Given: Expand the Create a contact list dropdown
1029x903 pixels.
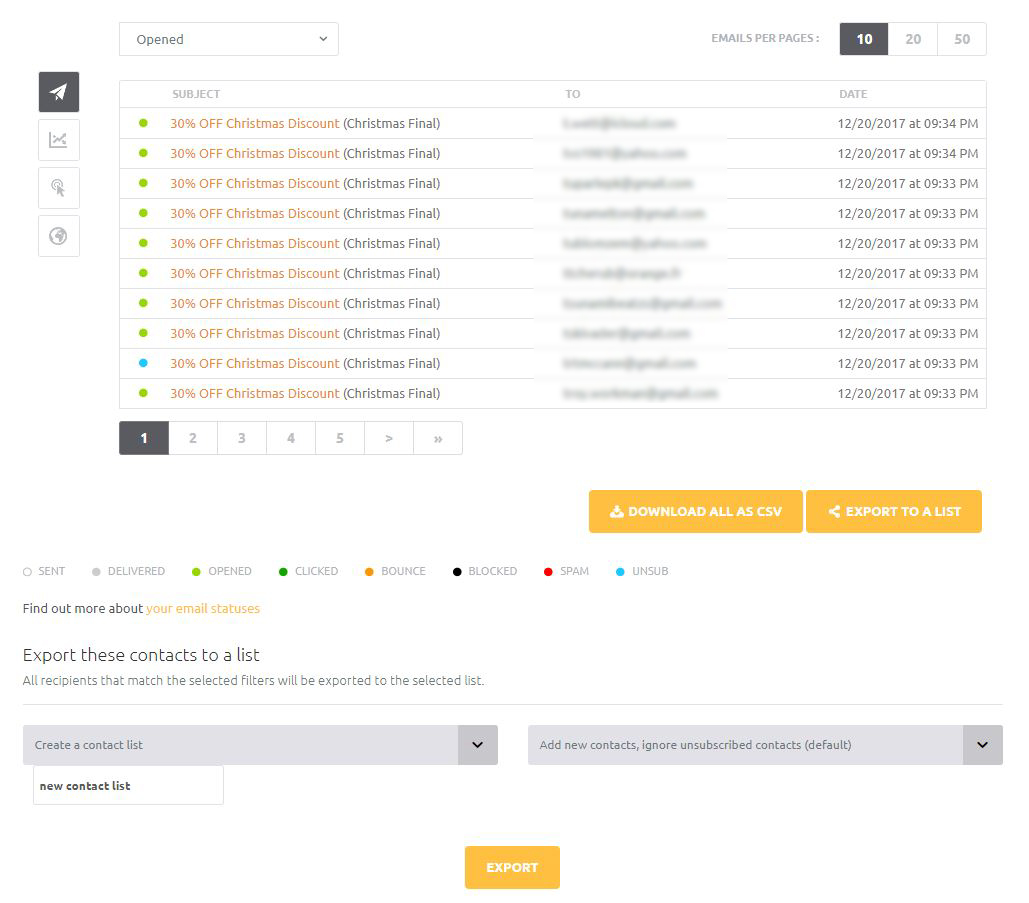Looking at the screenshot, I should (x=260, y=745).
